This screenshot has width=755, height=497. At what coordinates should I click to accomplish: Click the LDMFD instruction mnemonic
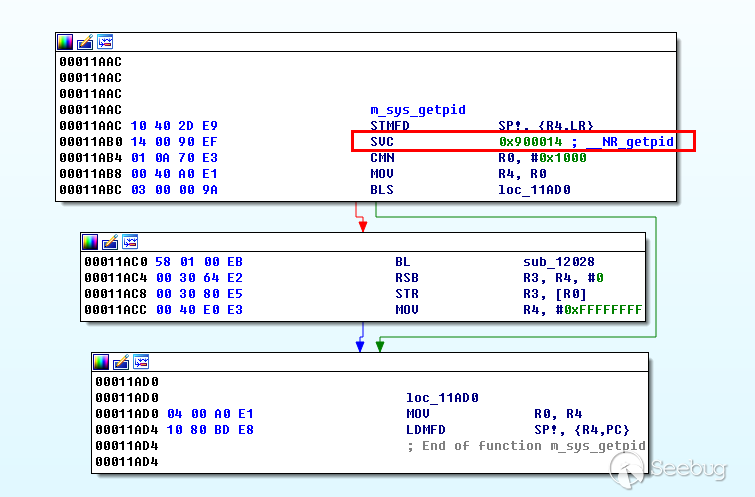pyautogui.click(x=426, y=430)
